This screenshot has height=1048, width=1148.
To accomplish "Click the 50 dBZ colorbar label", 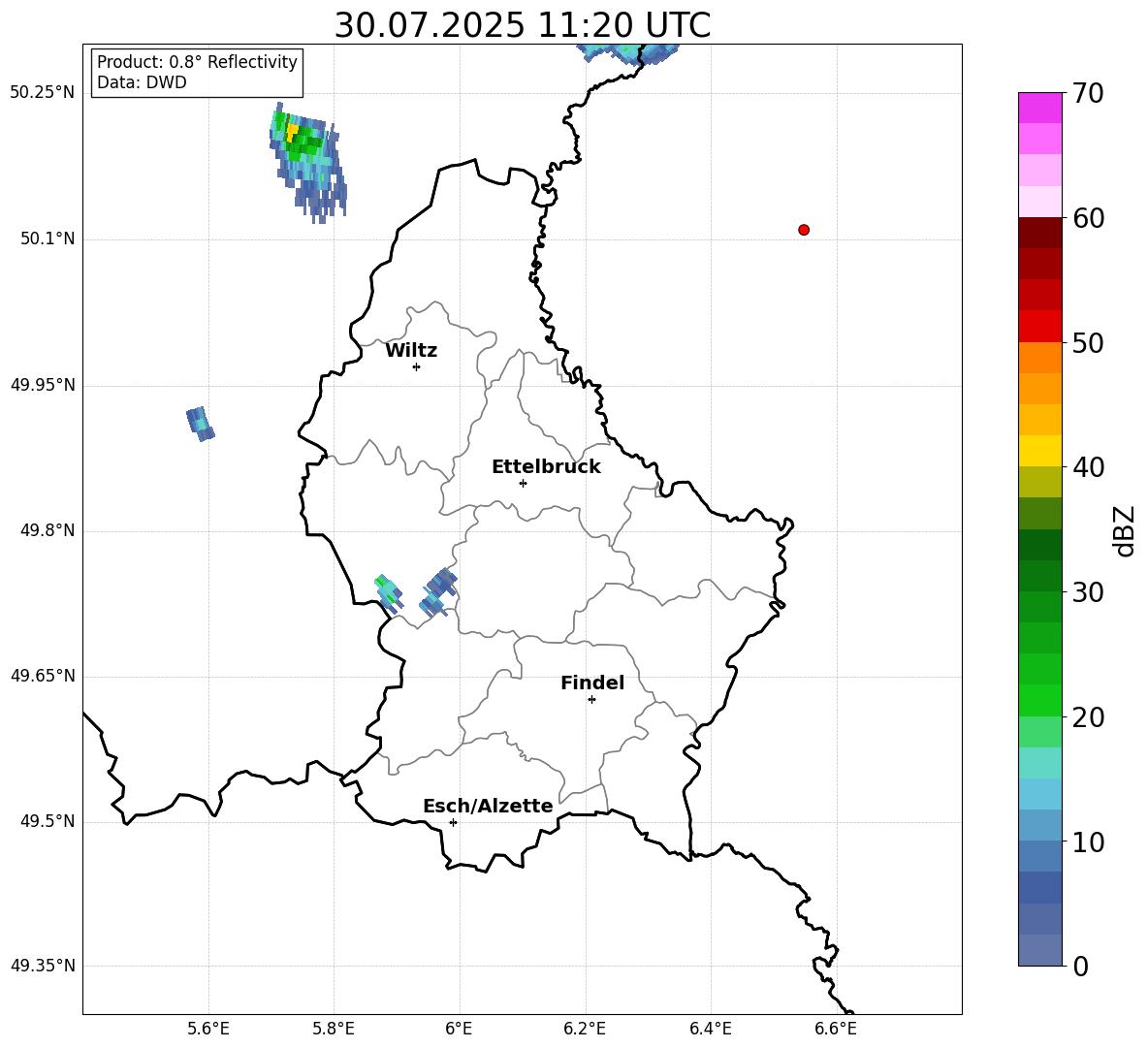I will tap(1087, 343).
